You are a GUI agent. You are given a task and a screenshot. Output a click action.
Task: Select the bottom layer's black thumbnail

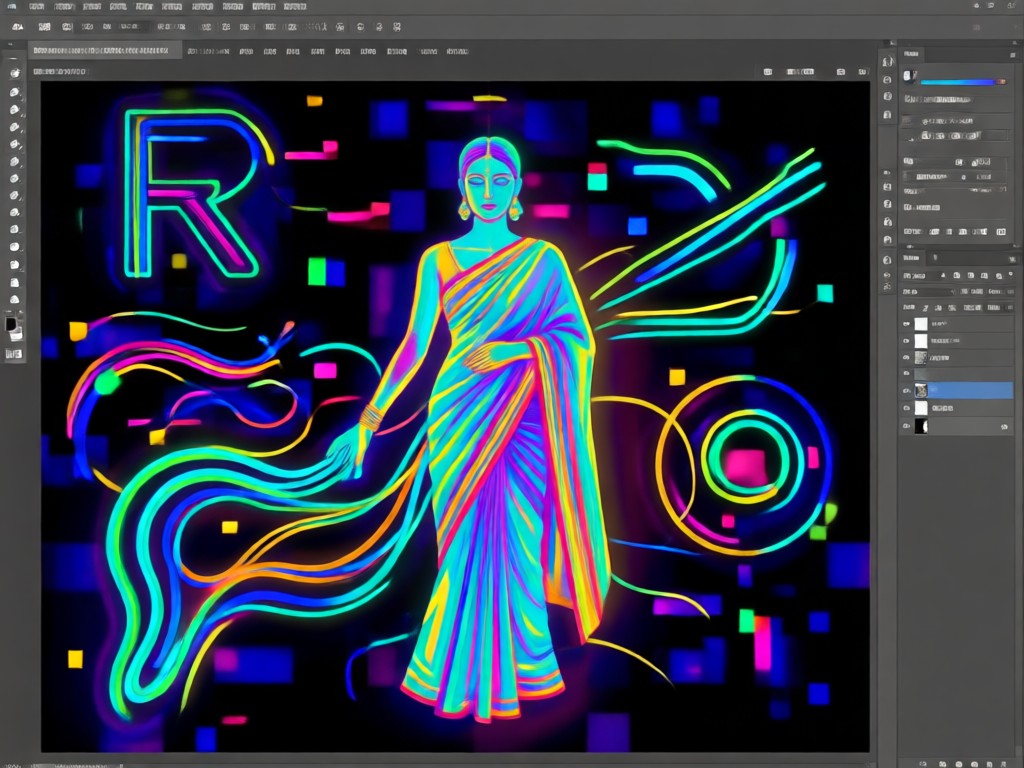(921, 426)
